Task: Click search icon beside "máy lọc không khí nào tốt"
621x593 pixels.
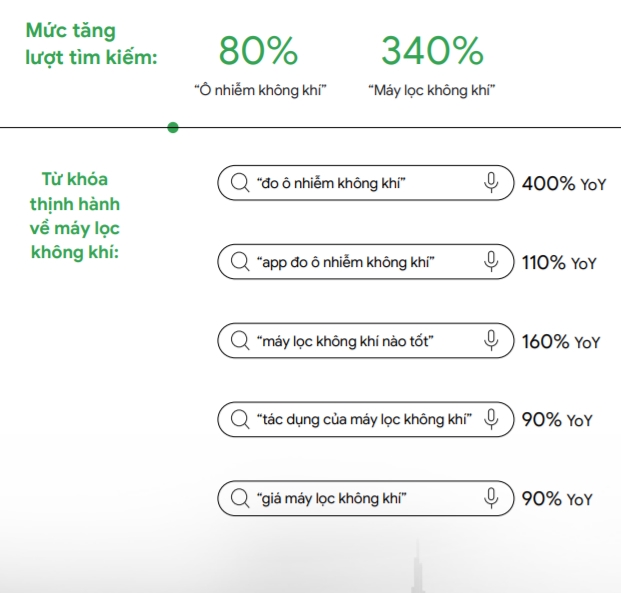Action: (240, 341)
